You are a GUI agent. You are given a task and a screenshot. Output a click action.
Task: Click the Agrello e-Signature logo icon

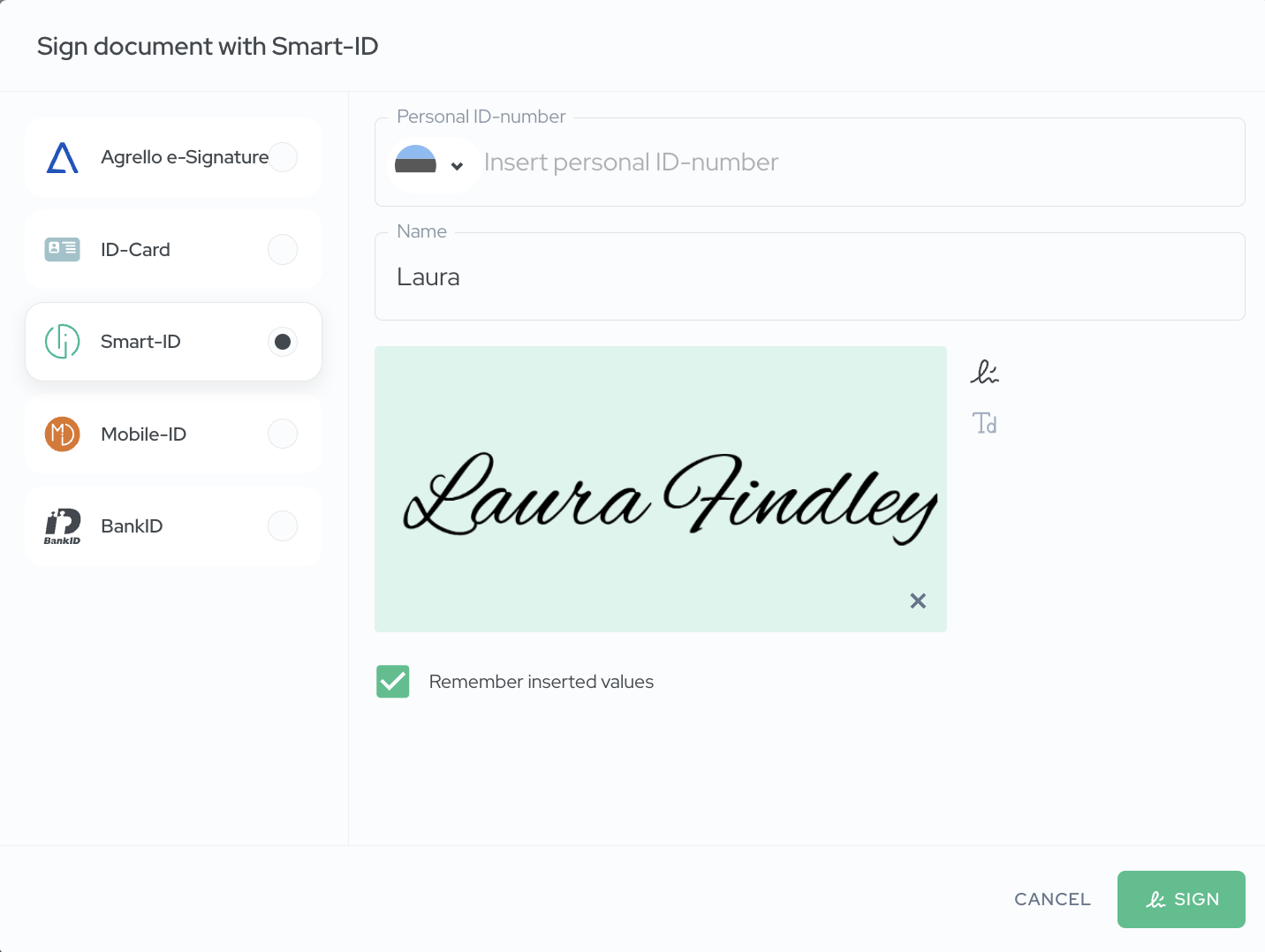tap(62, 157)
